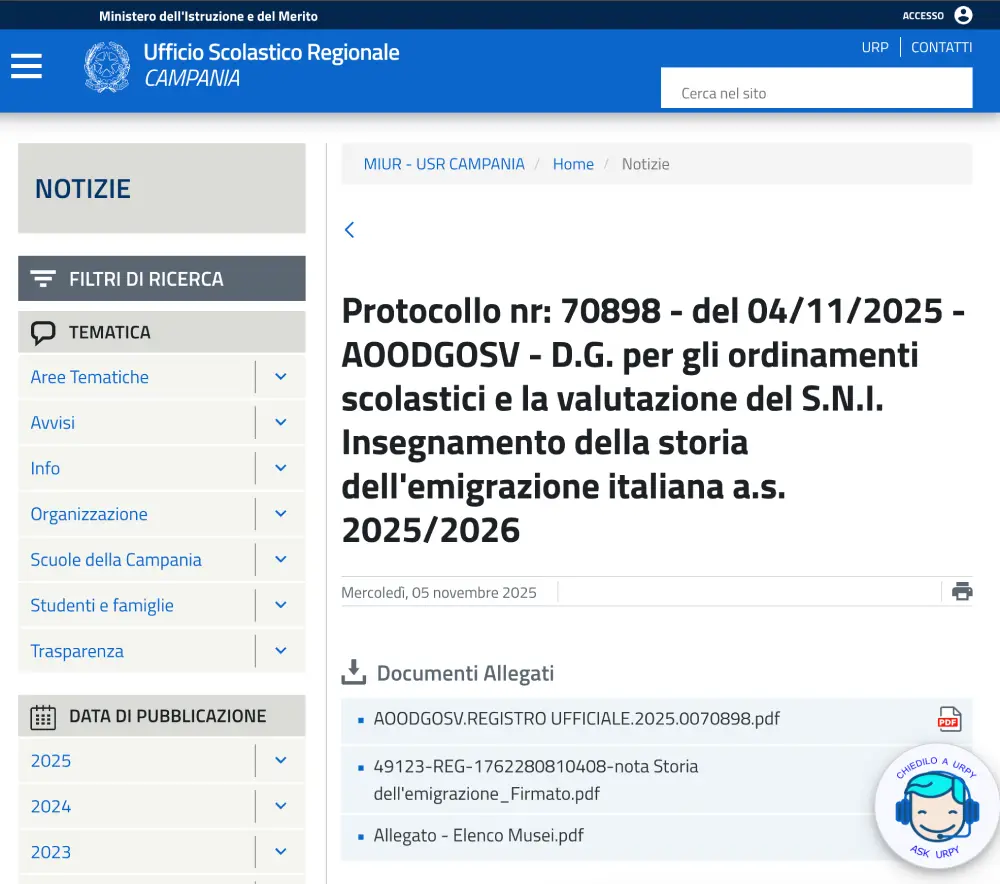The image size is (1000, 884).
Task: Open the hamburger navigation menu
Action: (26, 66)
